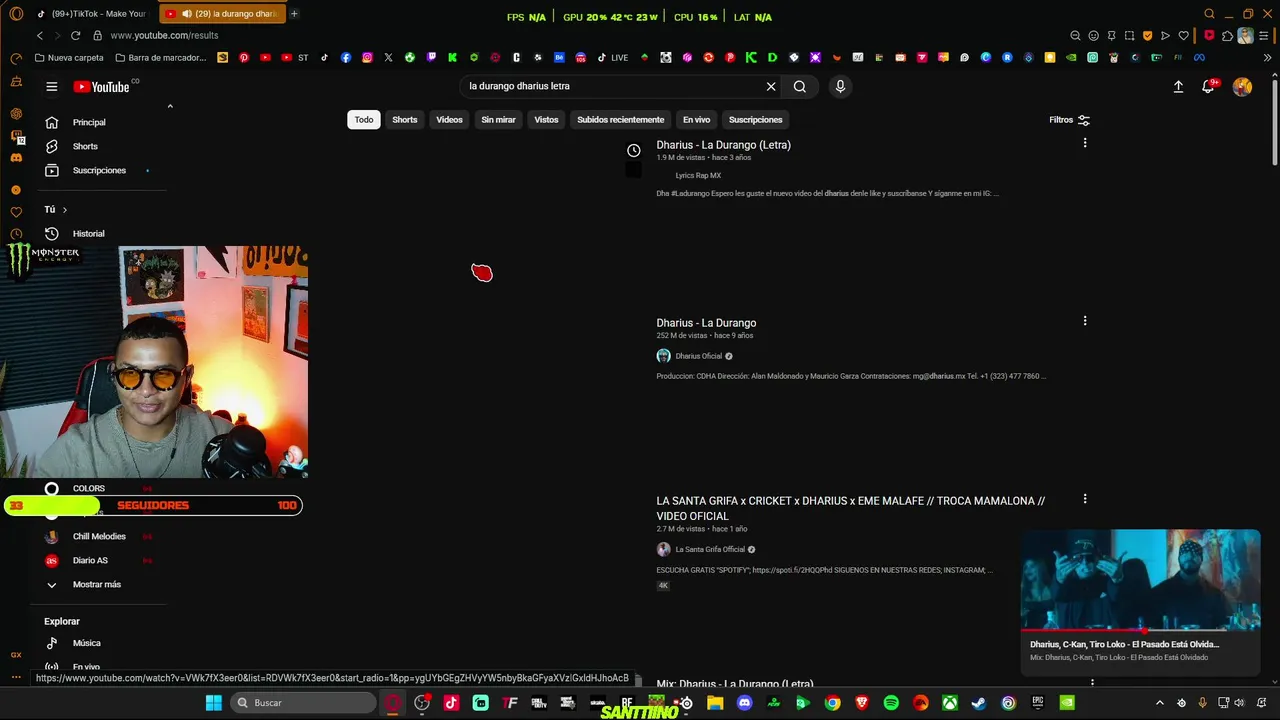
Task: Open La Santa Grifa Official channel
Action: coord(710,549)
